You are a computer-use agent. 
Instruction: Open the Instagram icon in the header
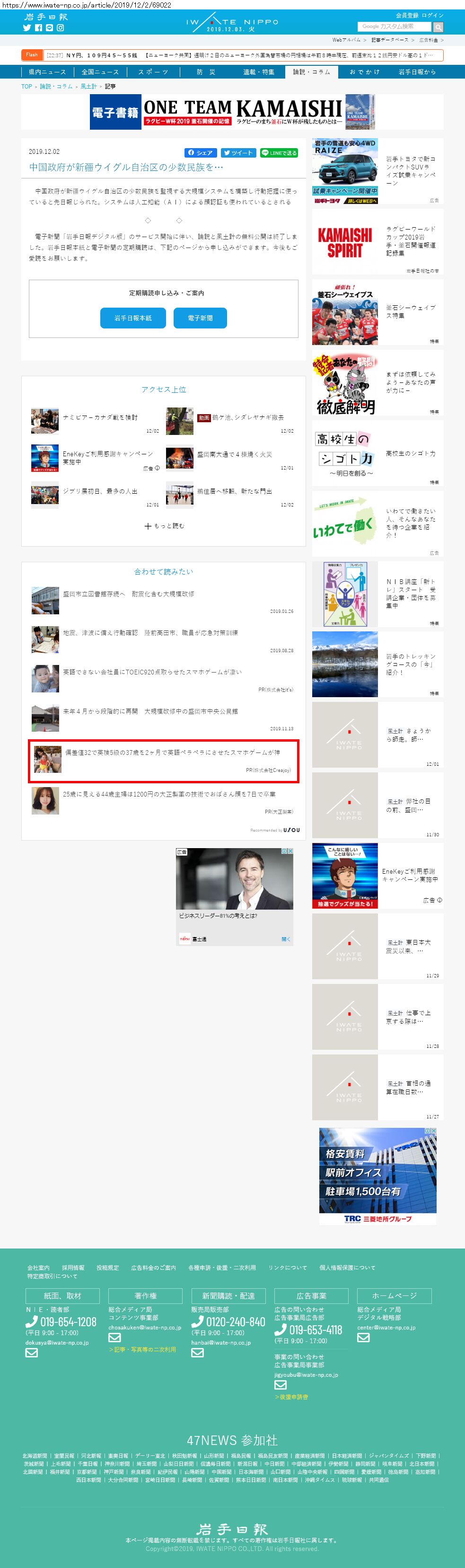point(60,28)
